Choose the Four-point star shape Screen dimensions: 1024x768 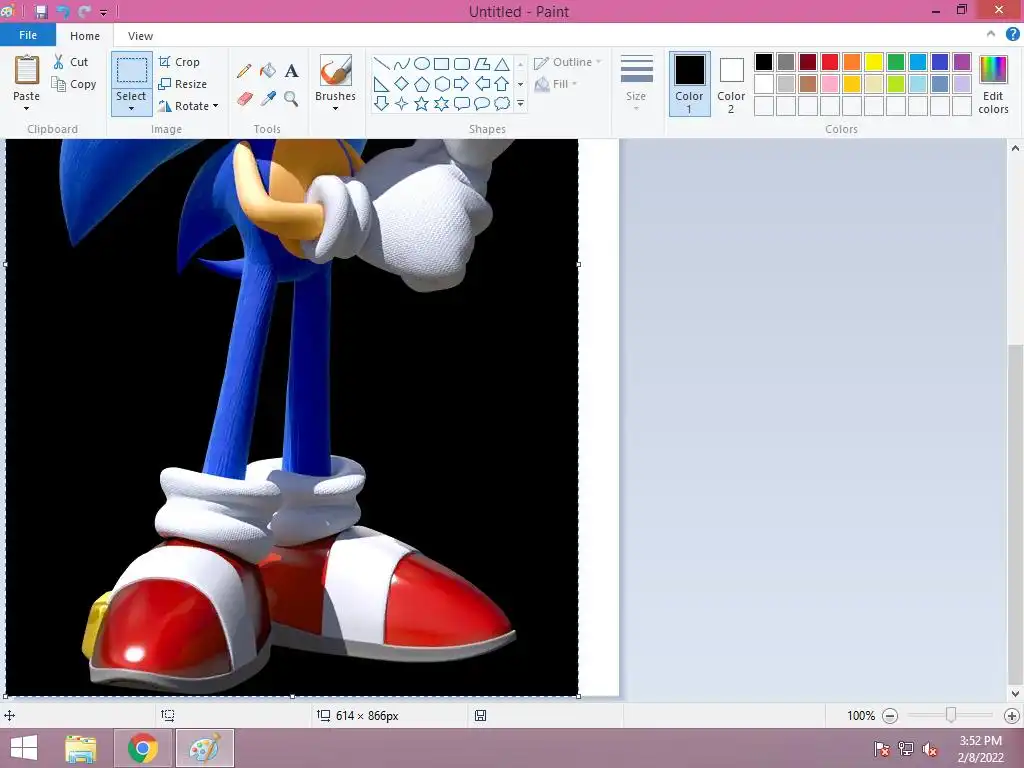(402, 103)
